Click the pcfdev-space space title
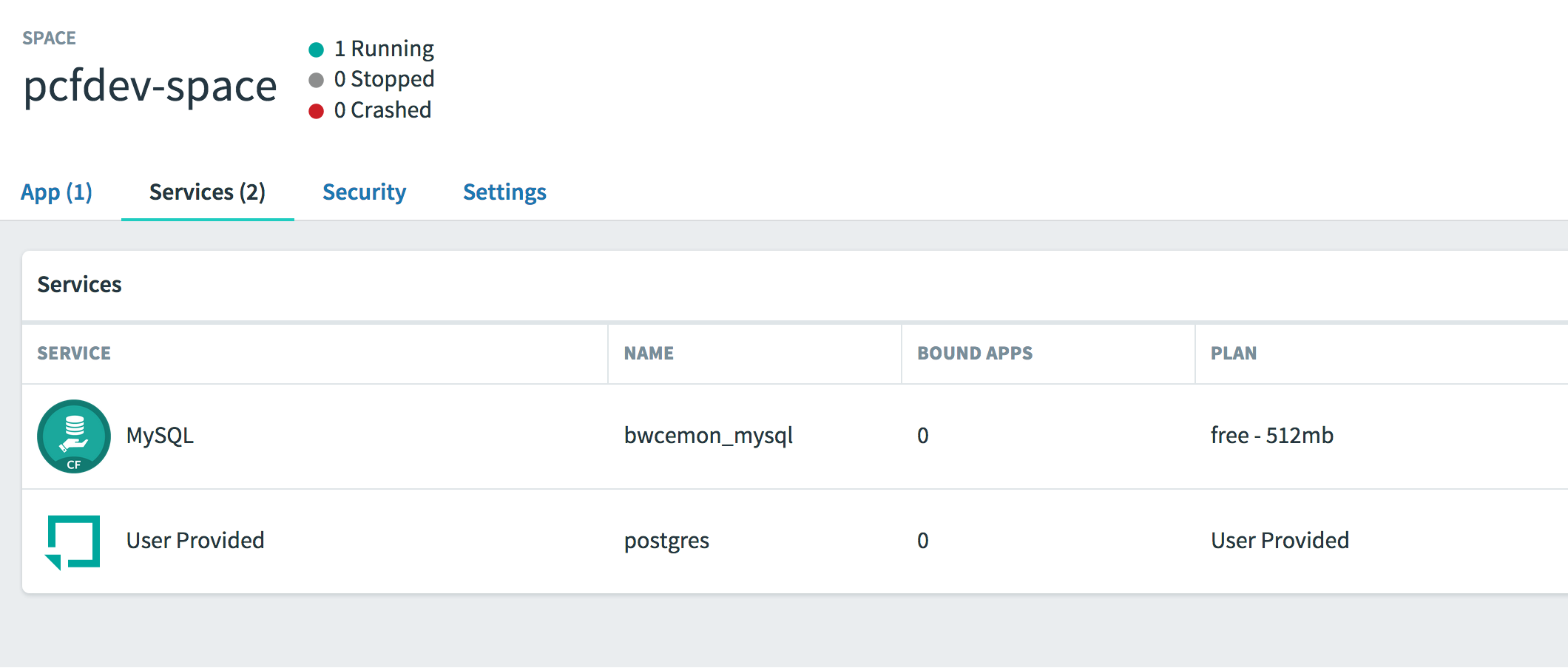 coord(150,87)
